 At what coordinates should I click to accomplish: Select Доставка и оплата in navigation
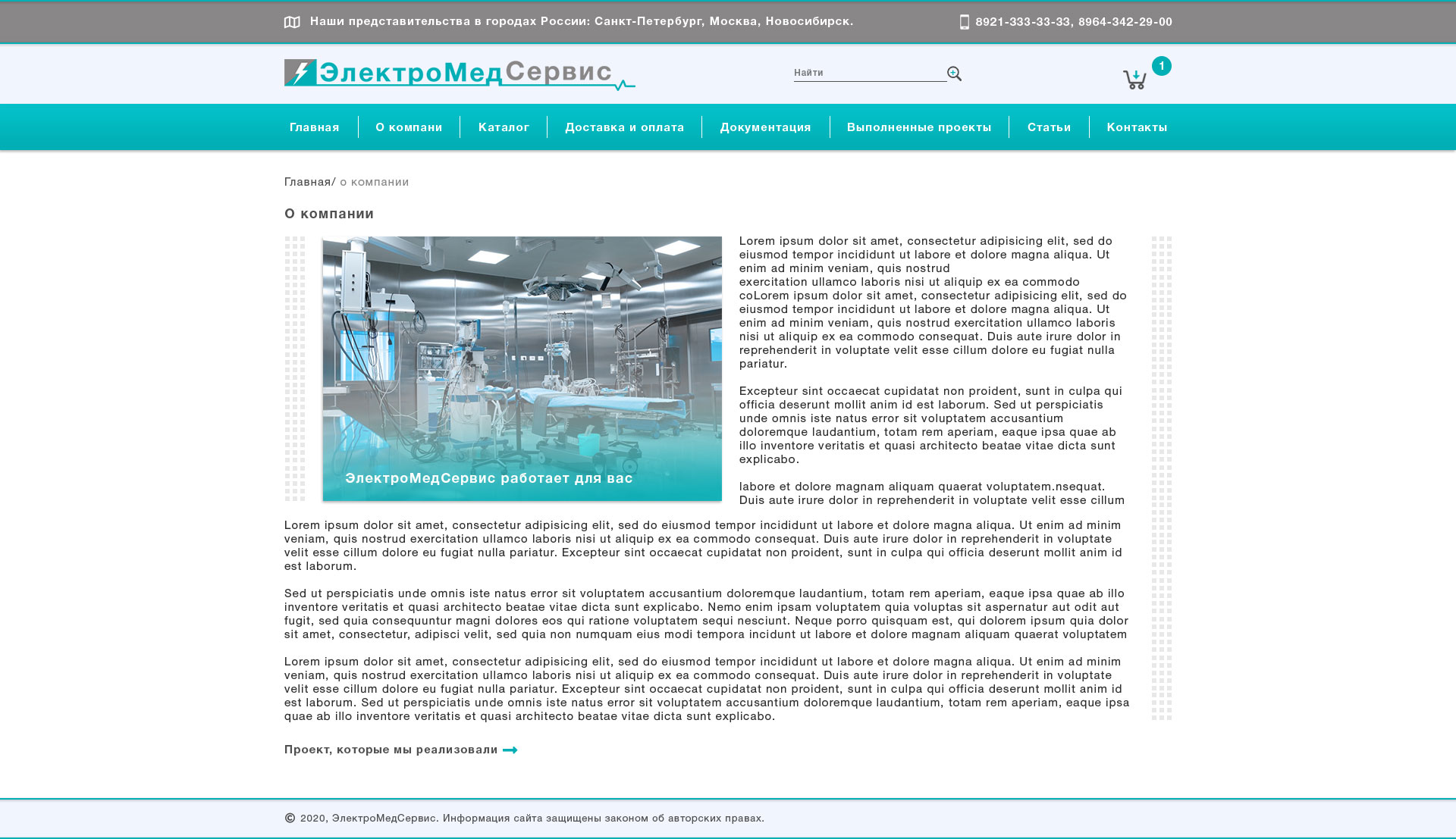(x=624, y=127)
